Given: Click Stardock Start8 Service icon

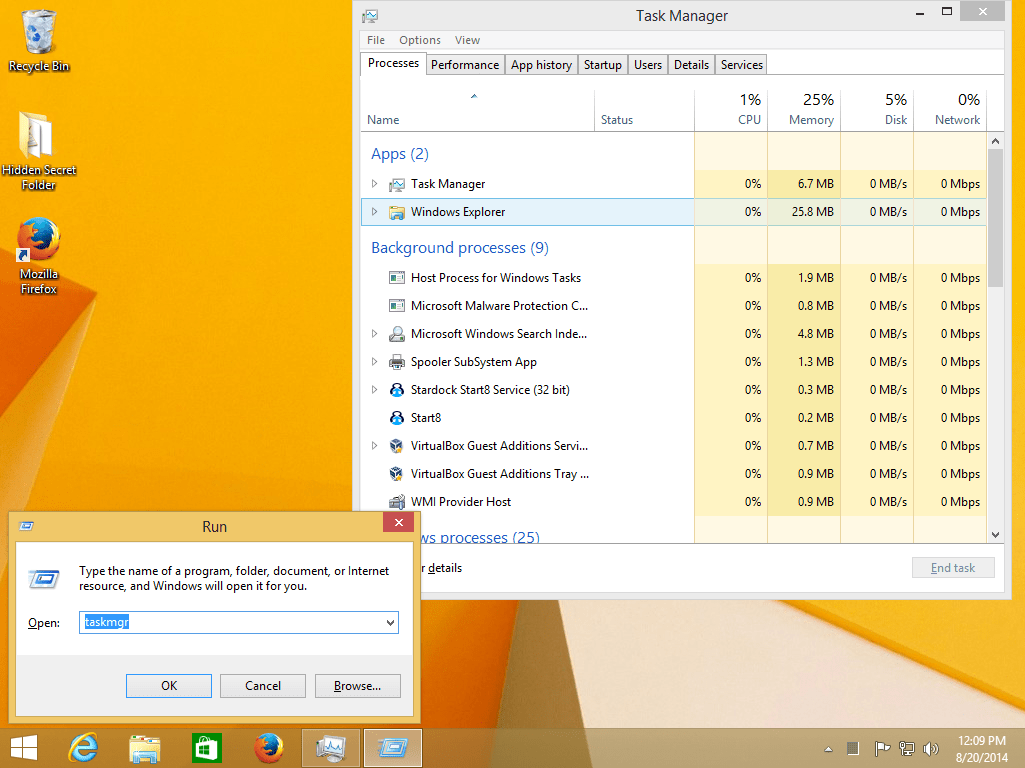Looking at the screenshot, I should pyautogui.click(x=396, y=390).
